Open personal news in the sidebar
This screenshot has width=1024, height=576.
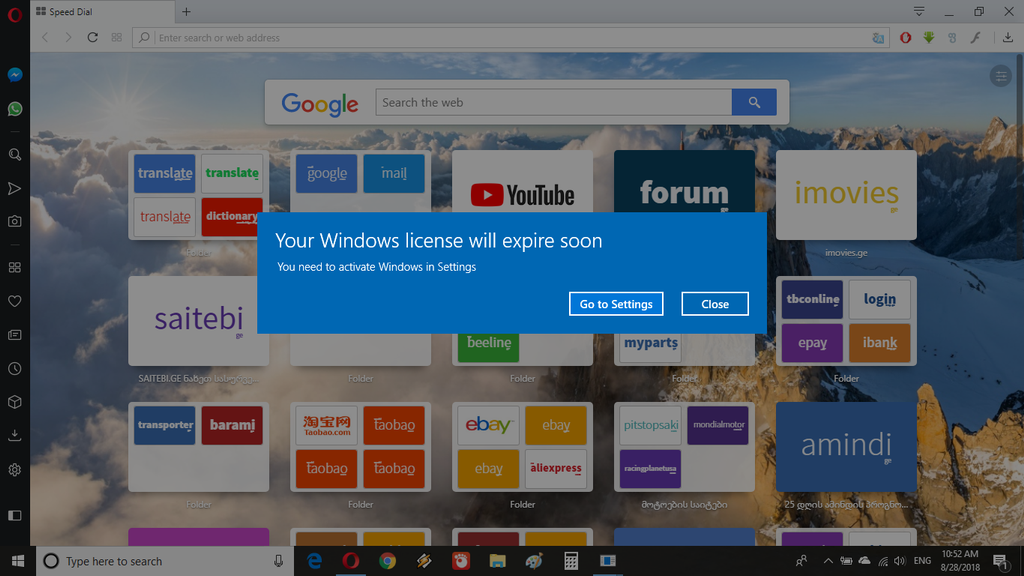click(x=14, y=335)
